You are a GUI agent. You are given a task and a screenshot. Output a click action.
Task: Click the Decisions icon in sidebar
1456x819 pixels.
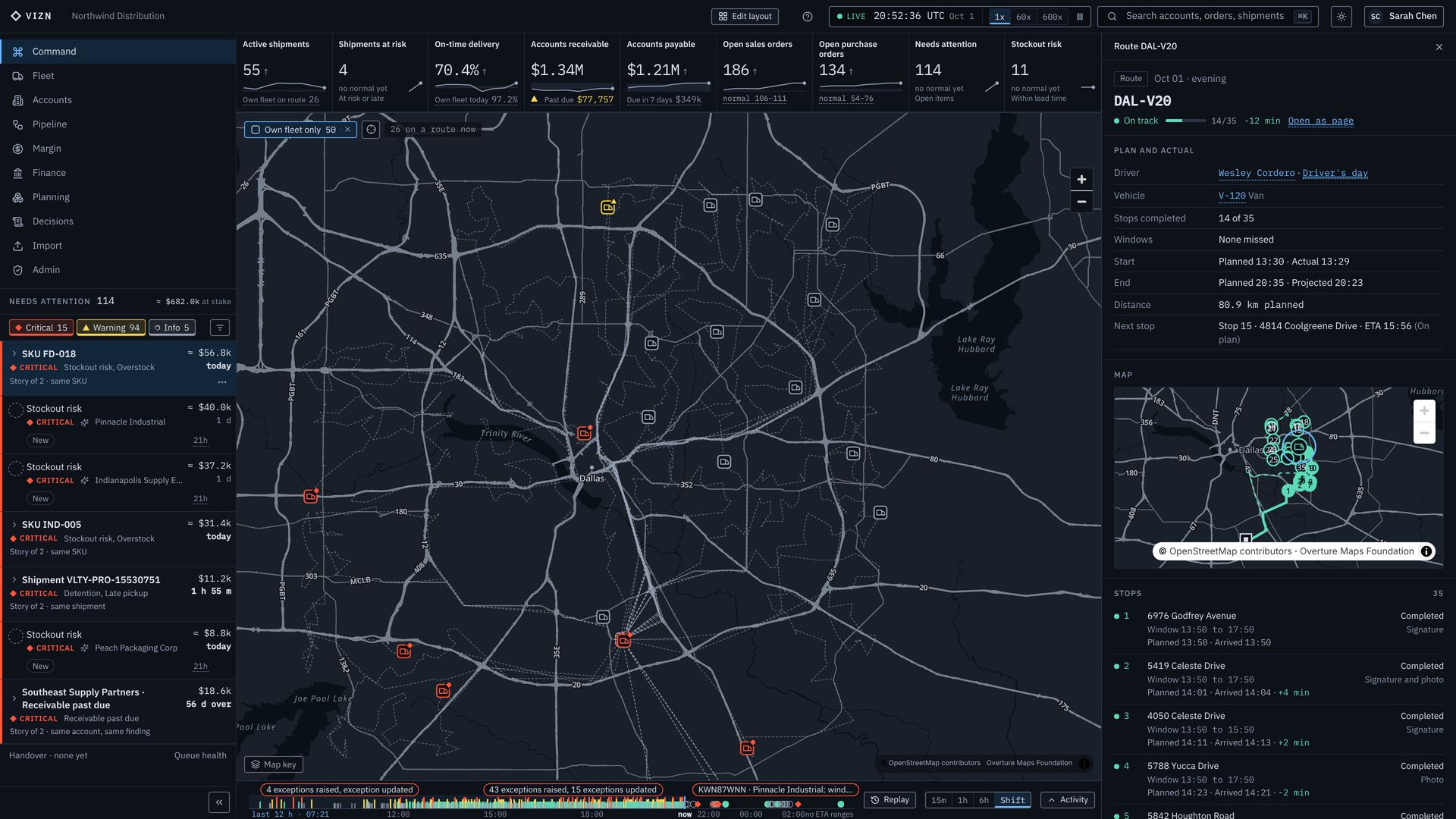click(17, 221)
